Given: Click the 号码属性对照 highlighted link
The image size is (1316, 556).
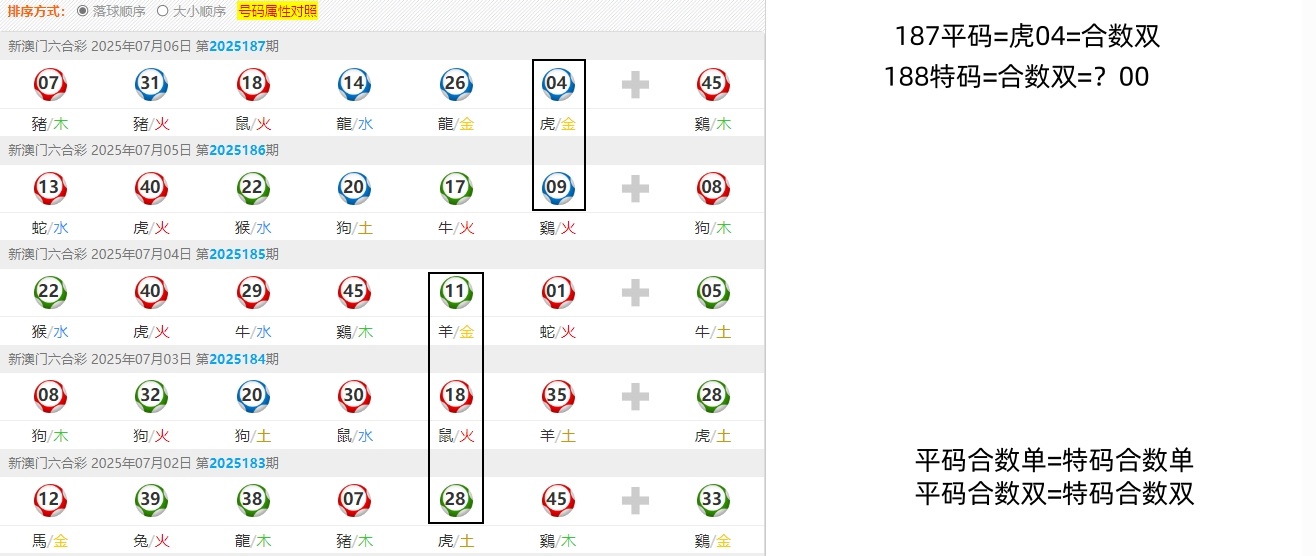Looking at the screenshot, I should pos(277,12).
